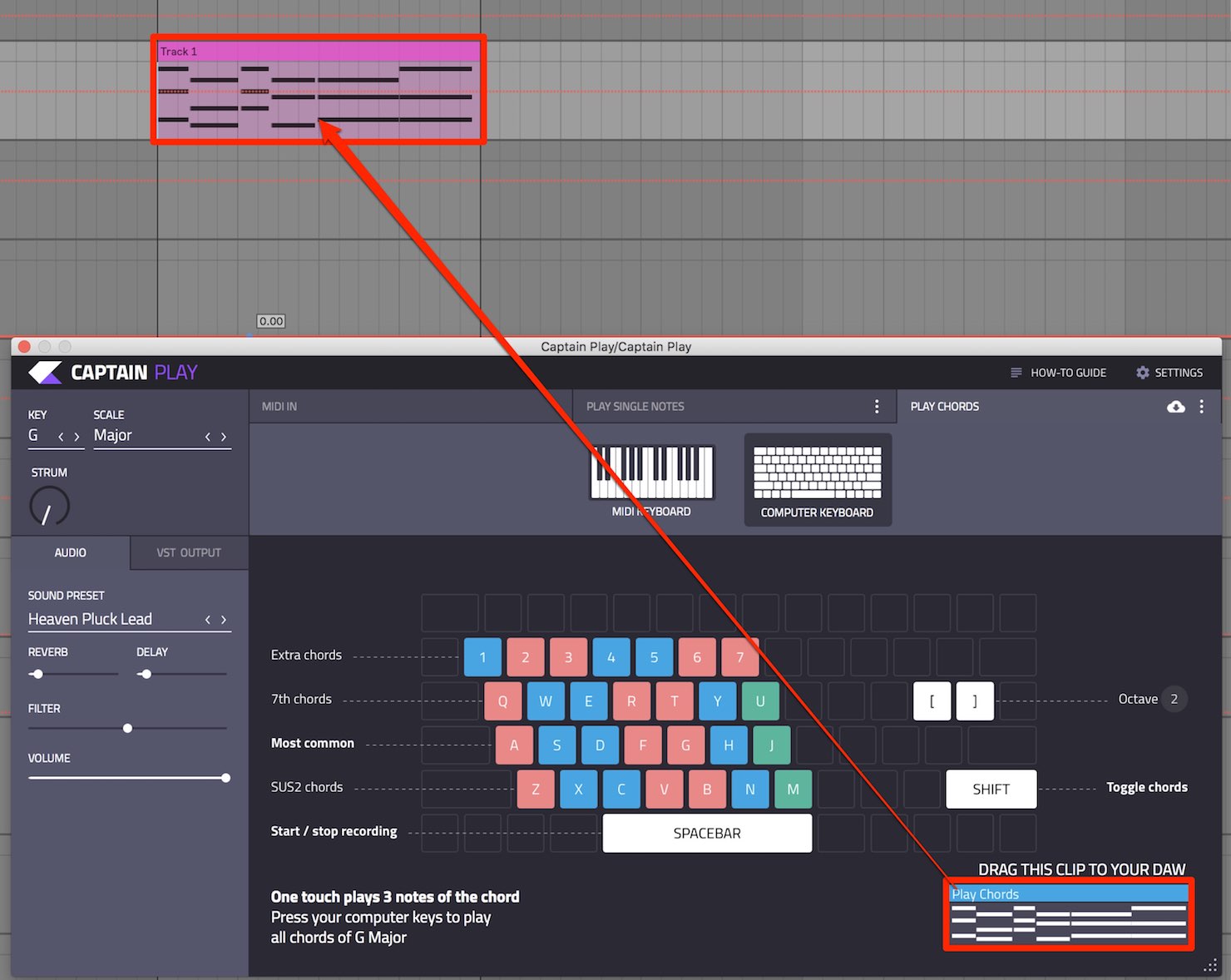1231x980 pixels.
Task: Select next scale with right arrow
Action: pos(224,437)
